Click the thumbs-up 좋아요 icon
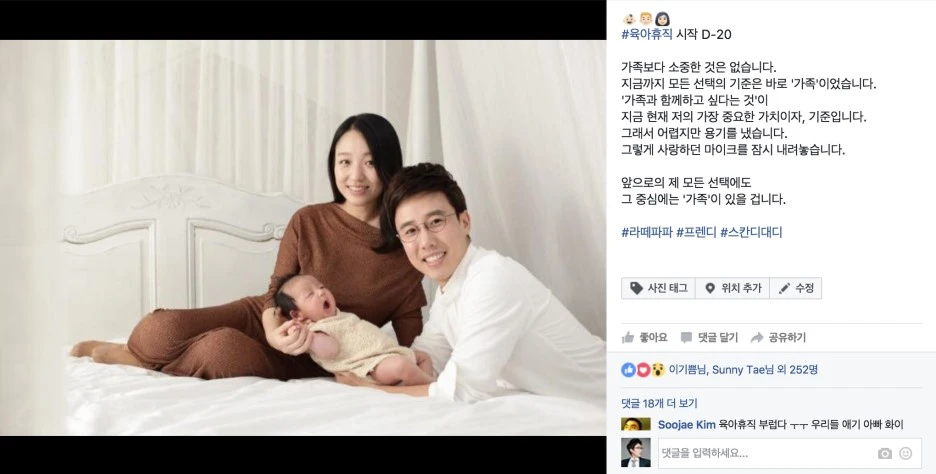936x474 pixels. (x=628, y=337)
